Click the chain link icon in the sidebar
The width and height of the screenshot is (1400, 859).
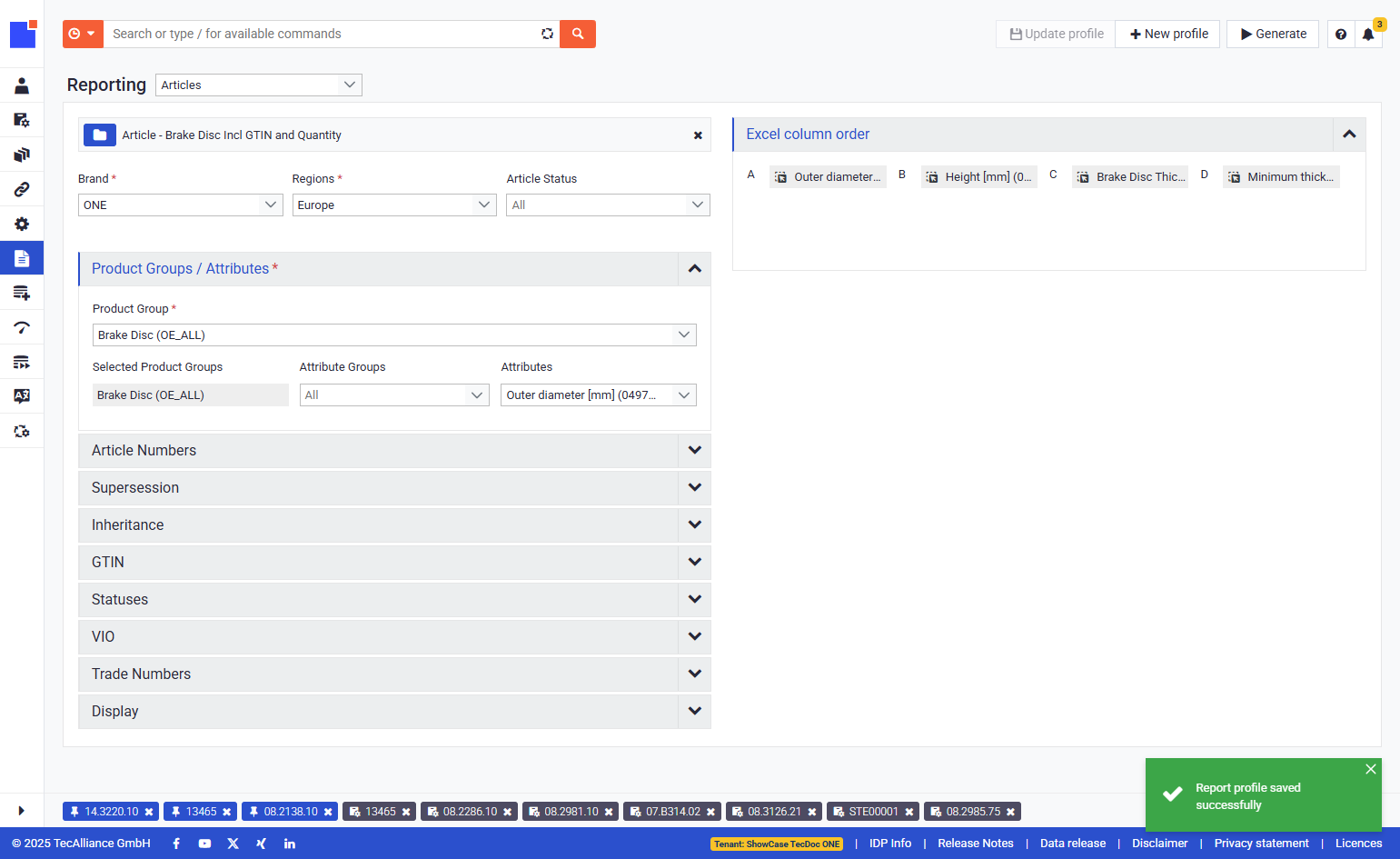pyautogui.click(x=22, y=189)
